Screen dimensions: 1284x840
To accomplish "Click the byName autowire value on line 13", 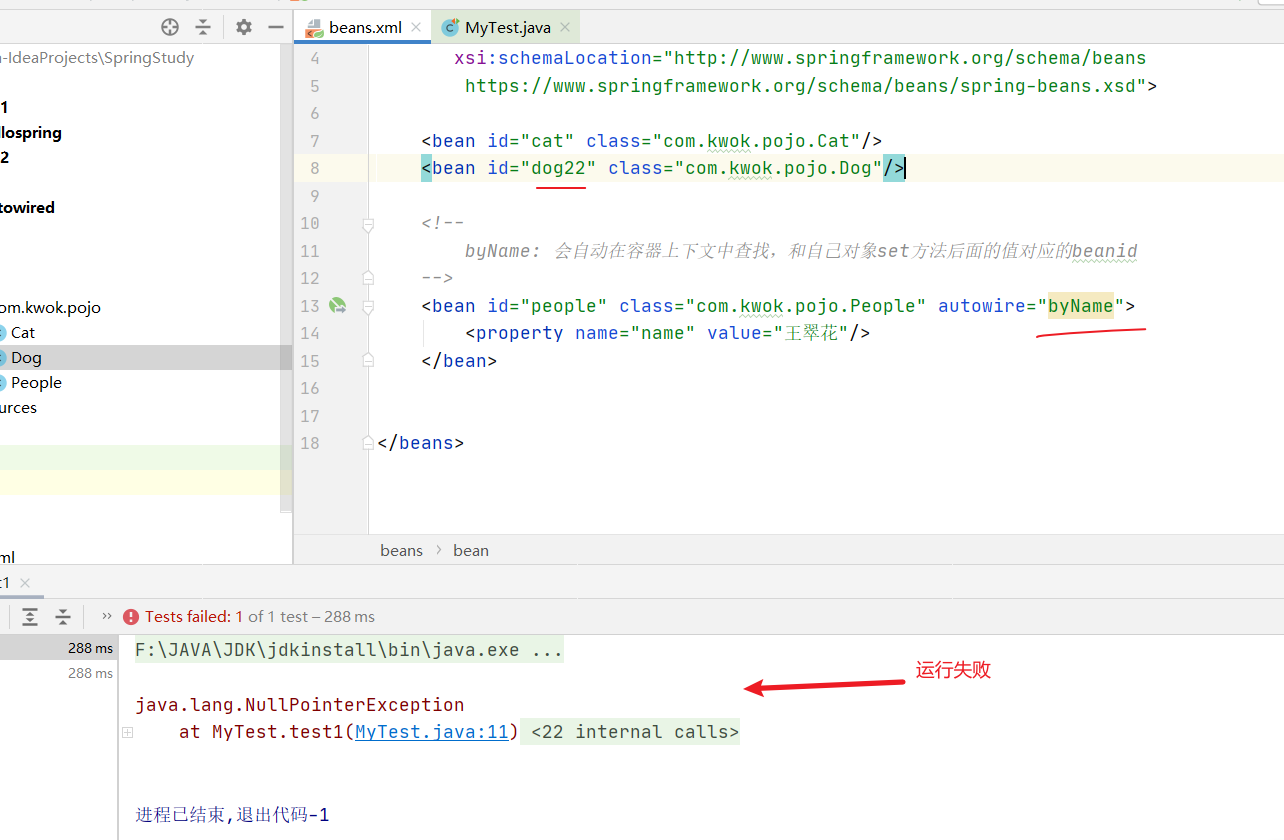I will [x=1080, y=306].
